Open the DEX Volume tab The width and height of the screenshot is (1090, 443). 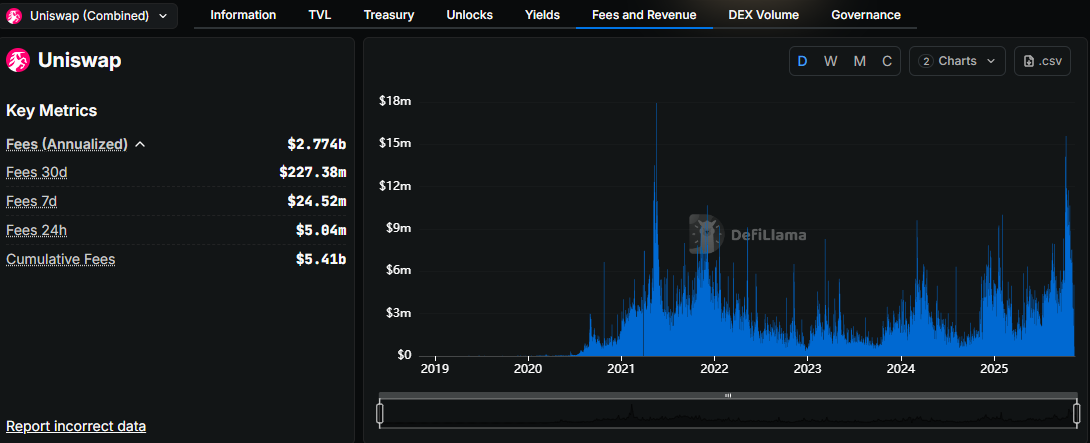point(764,15)
